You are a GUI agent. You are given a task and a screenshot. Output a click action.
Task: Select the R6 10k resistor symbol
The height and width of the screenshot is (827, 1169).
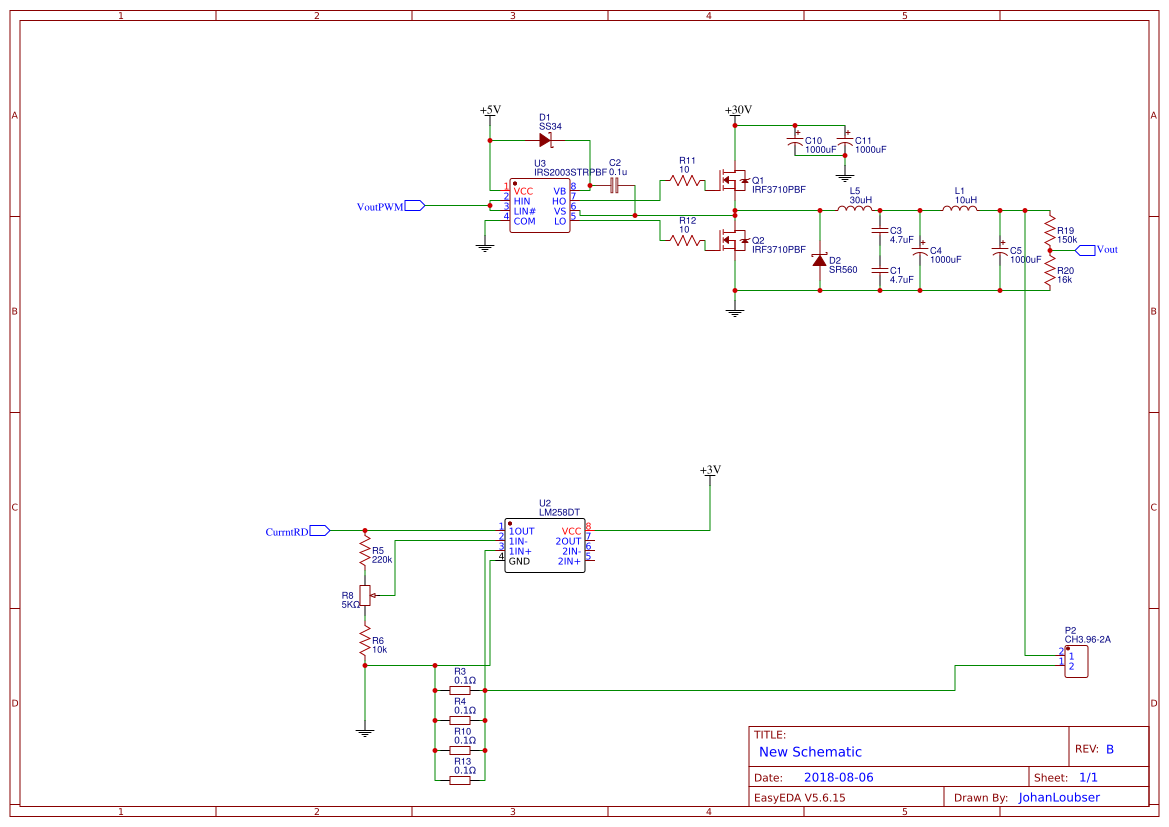[x=365, y=641]
